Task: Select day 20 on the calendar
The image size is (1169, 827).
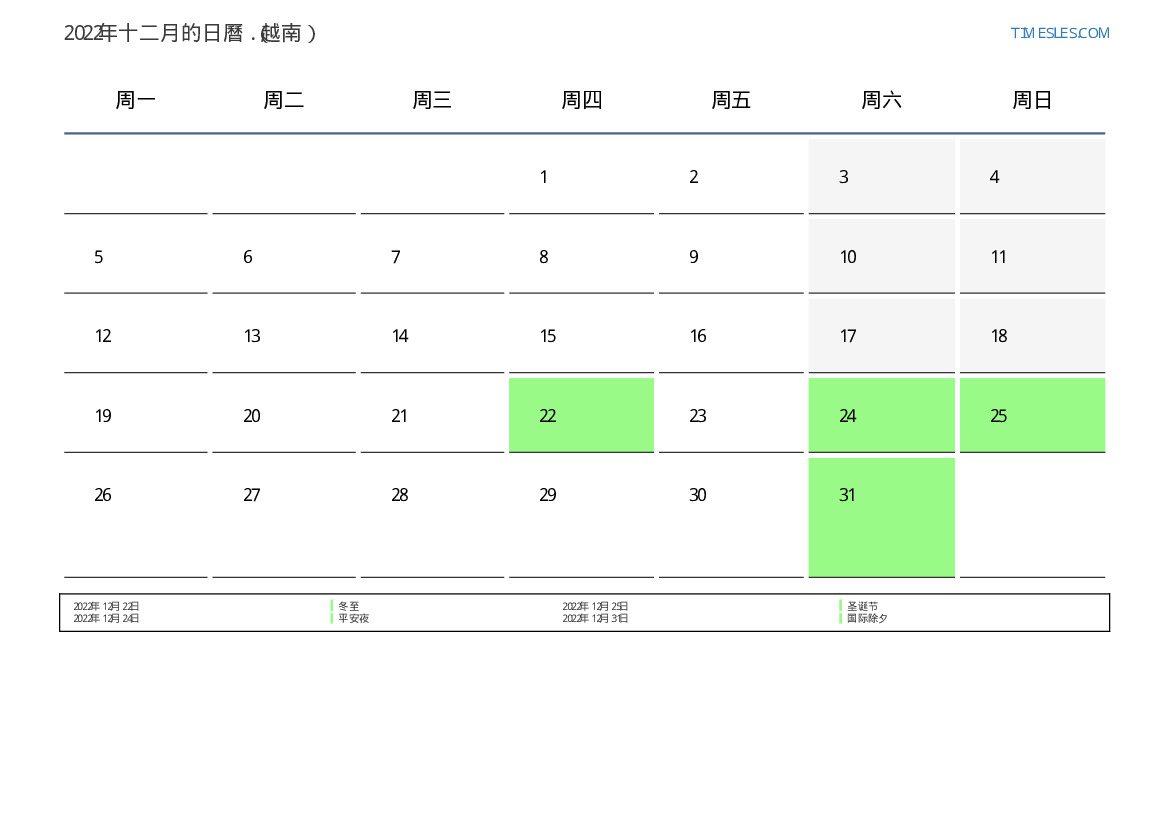Action: pyautogui.click(x=284, y=415)
